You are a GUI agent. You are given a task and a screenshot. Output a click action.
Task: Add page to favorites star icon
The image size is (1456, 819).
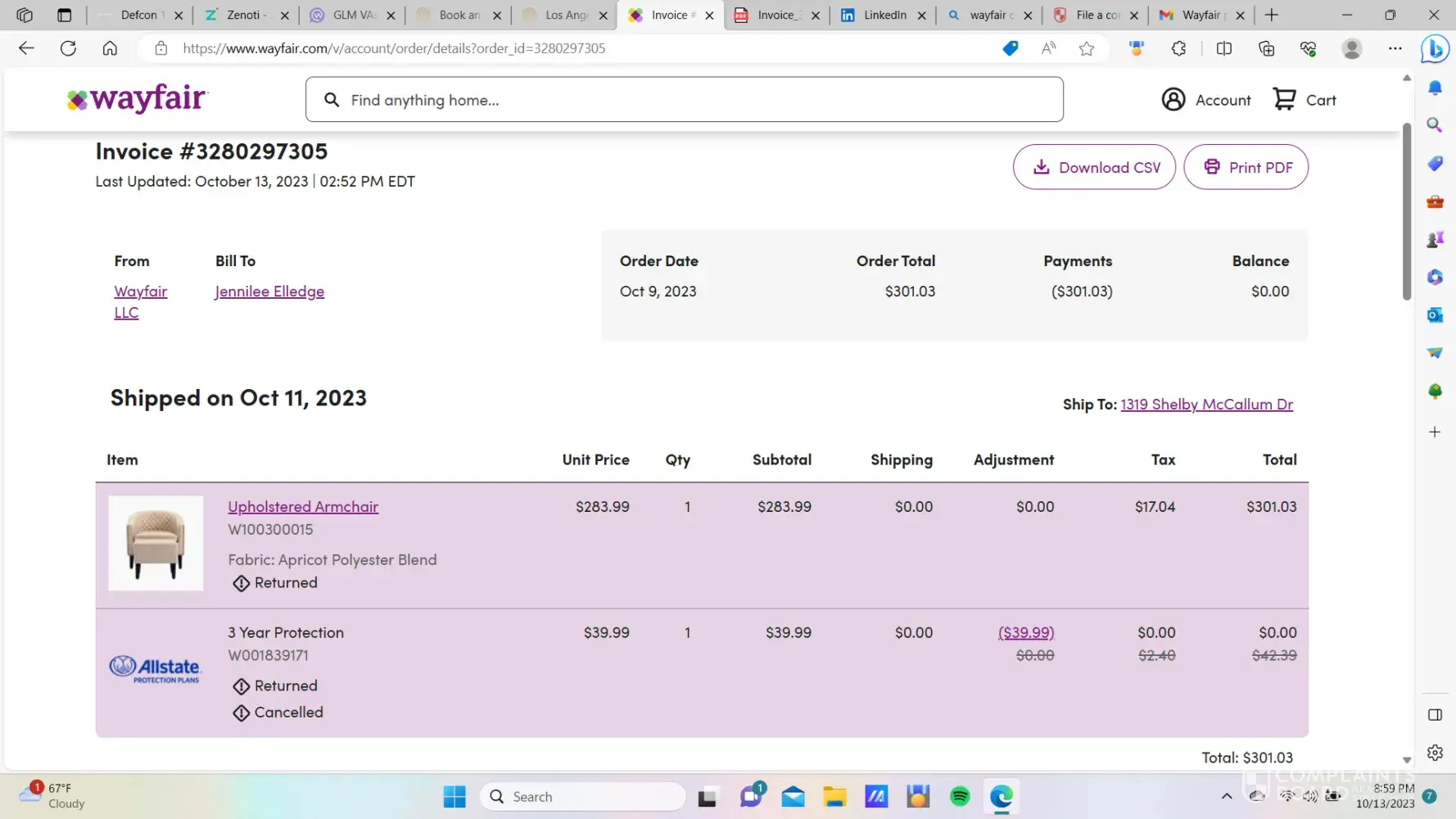(1087, 48)
